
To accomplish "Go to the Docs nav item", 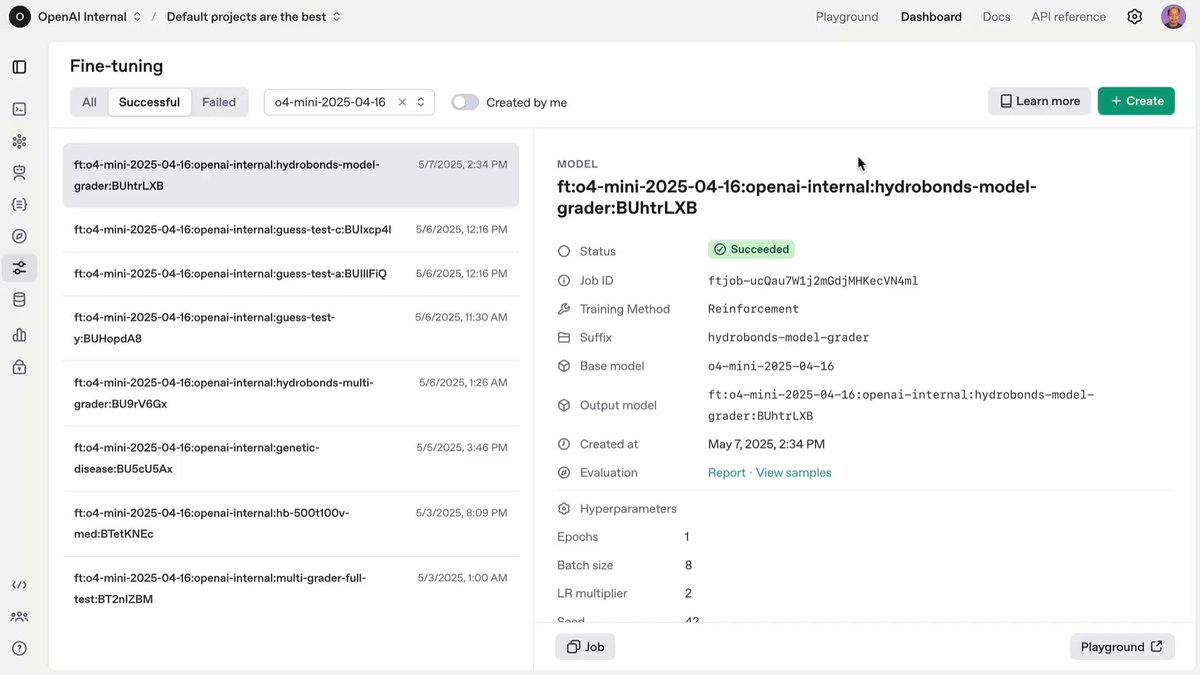I will tap(996, 16).
